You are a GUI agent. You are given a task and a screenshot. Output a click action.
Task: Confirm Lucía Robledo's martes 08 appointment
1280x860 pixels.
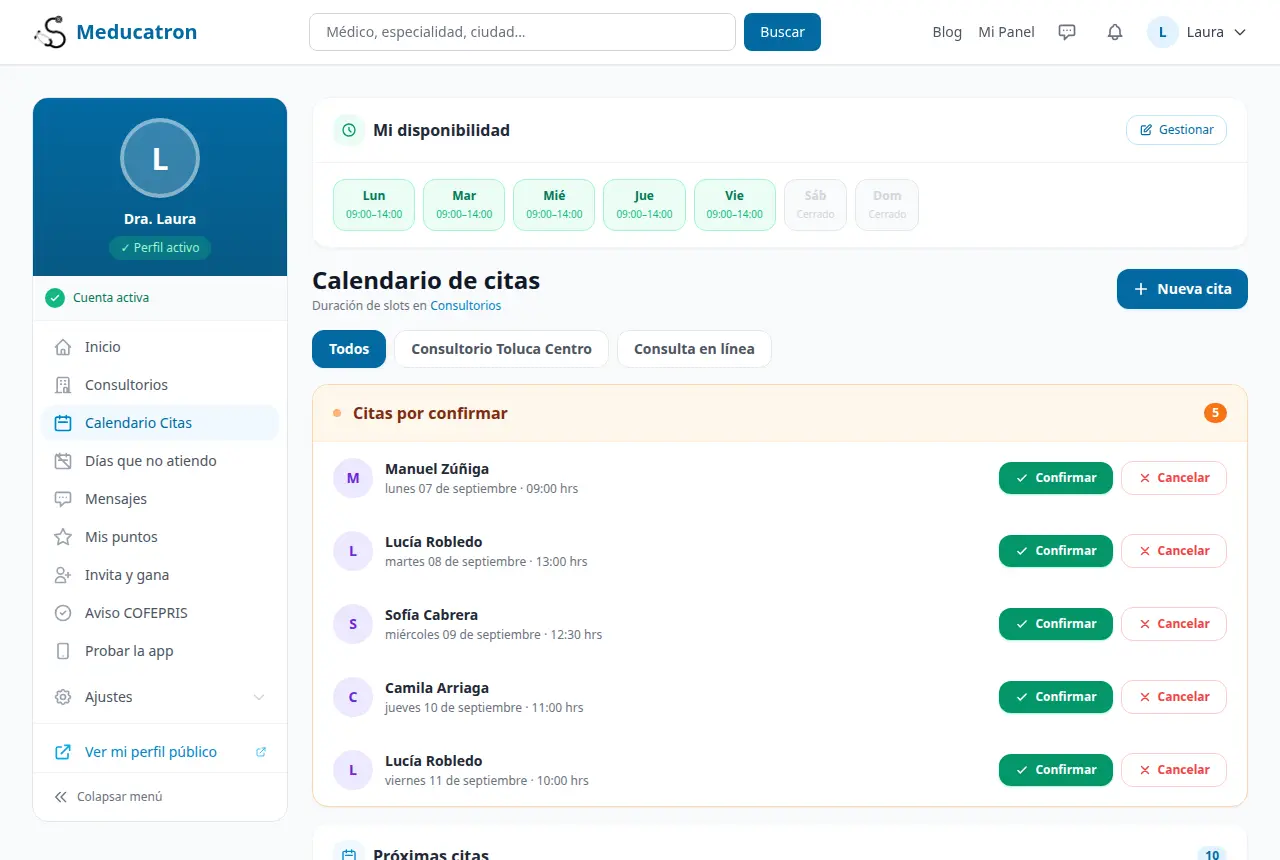point(1055,551)
